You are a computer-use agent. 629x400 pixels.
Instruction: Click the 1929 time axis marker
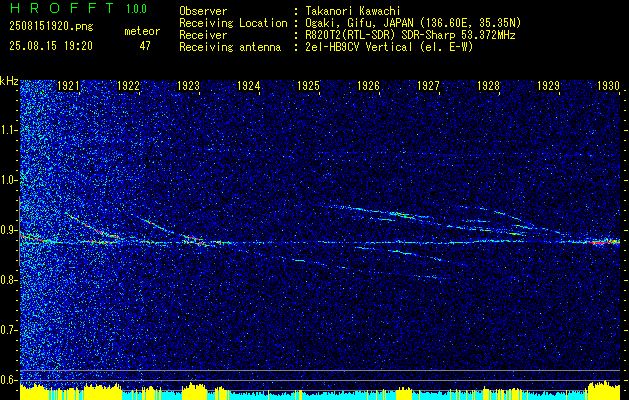coord(548,86)
